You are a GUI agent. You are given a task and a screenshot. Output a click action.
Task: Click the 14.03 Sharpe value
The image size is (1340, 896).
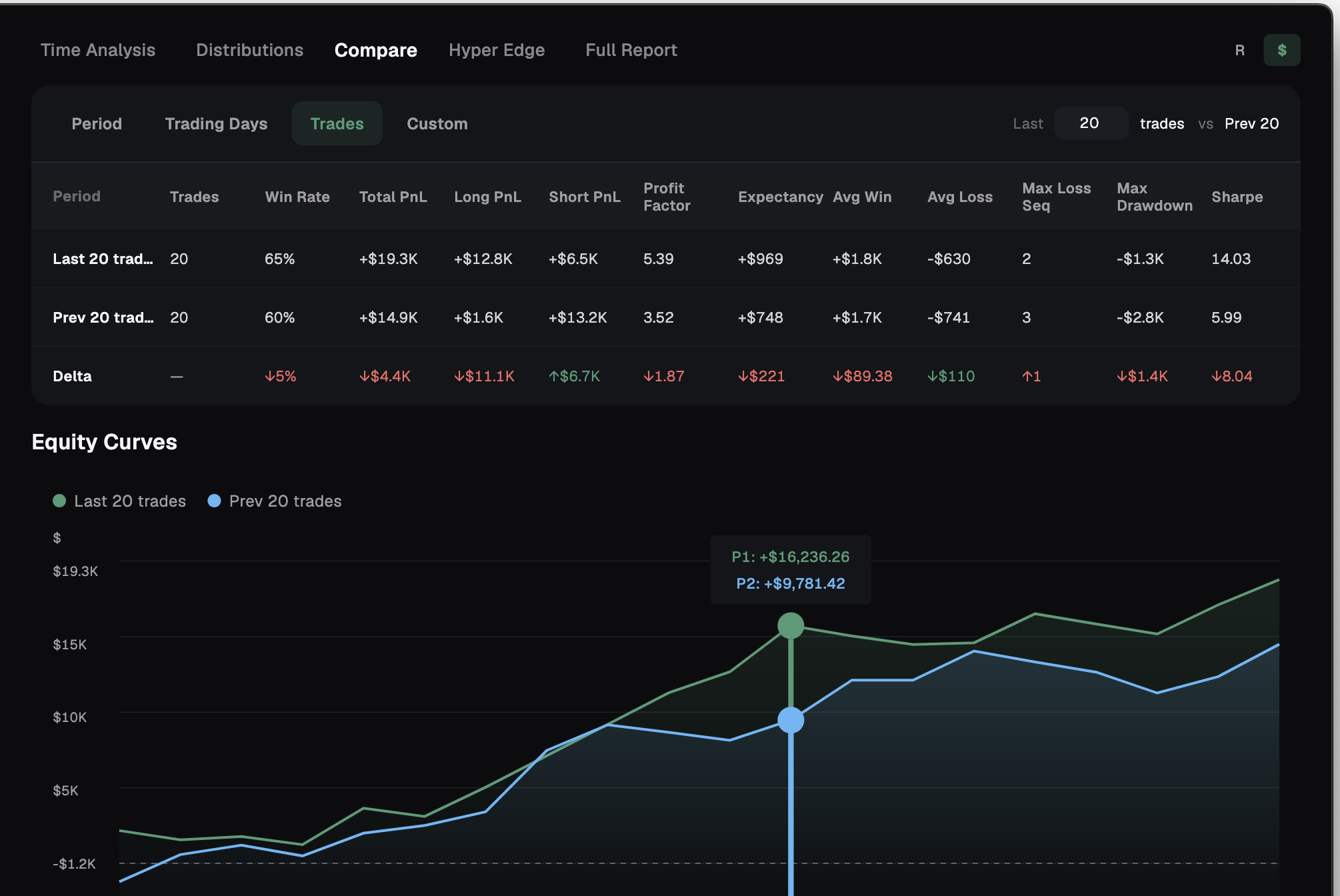[x=1231, y=259]
